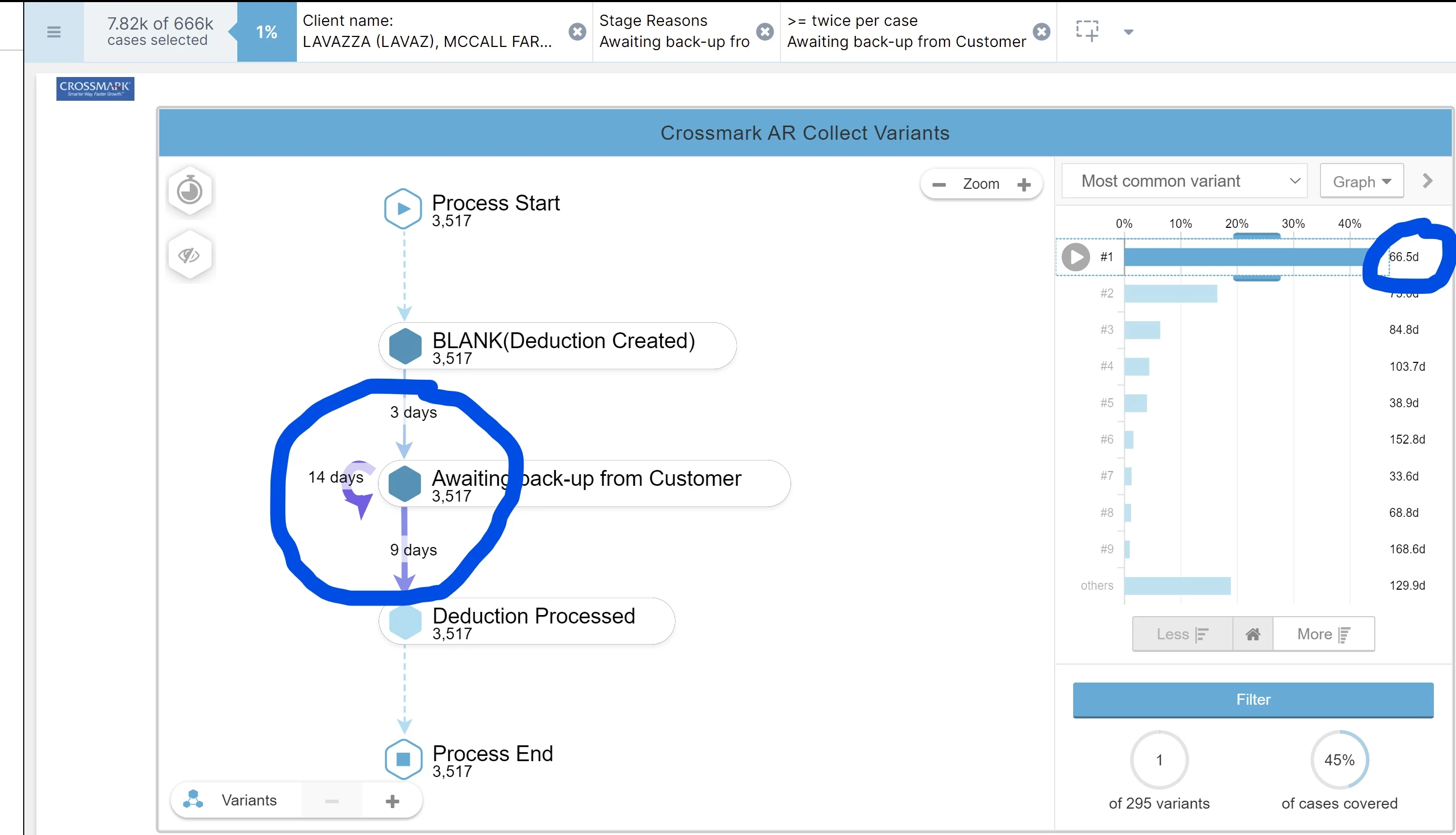The image size is (1456, 835).
Task: Click the More variants button
Action: point(1323,634)
